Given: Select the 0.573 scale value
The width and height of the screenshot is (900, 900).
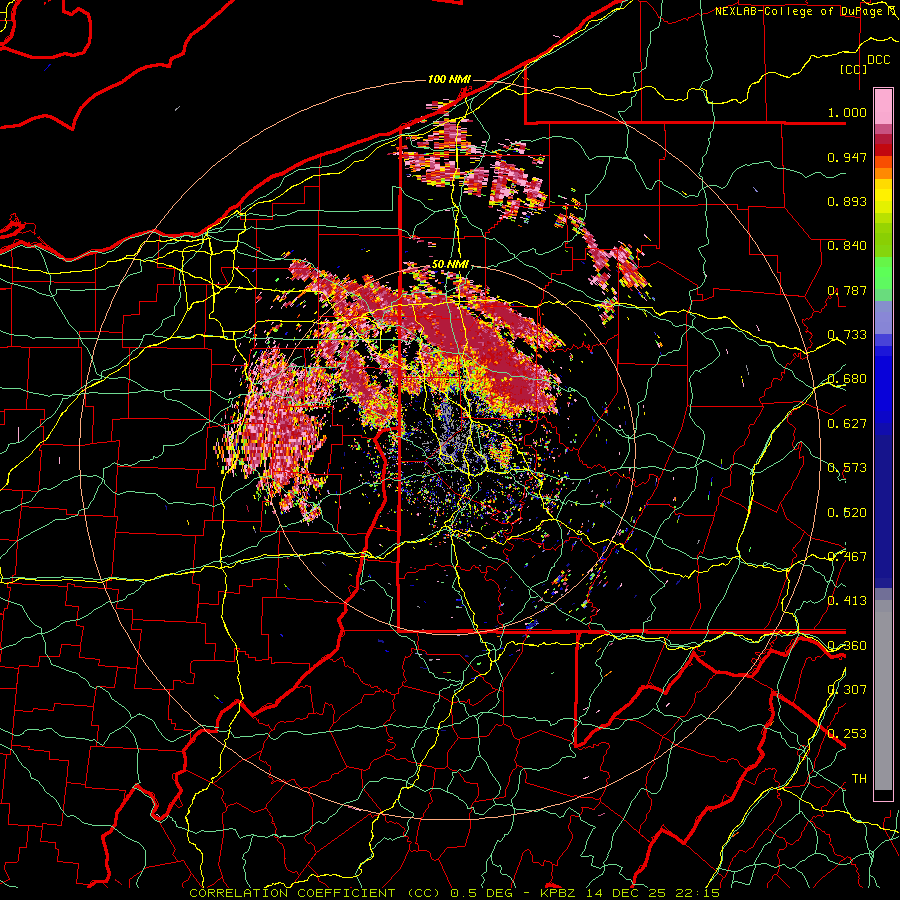Looking at the screenshot, I should coord(847,468).
